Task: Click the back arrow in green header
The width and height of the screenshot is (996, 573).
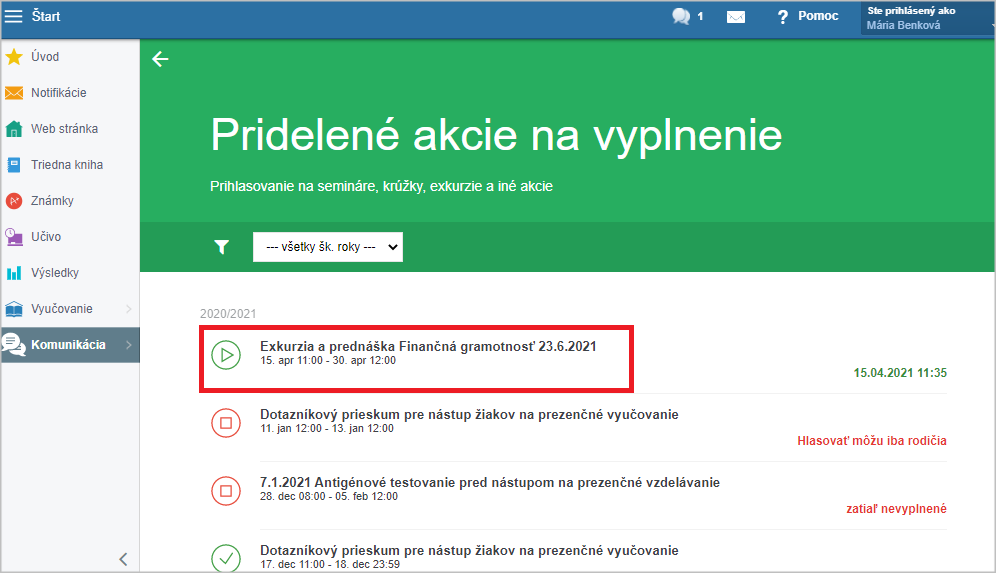Action: pyautogui.click(x=160, y=59)
